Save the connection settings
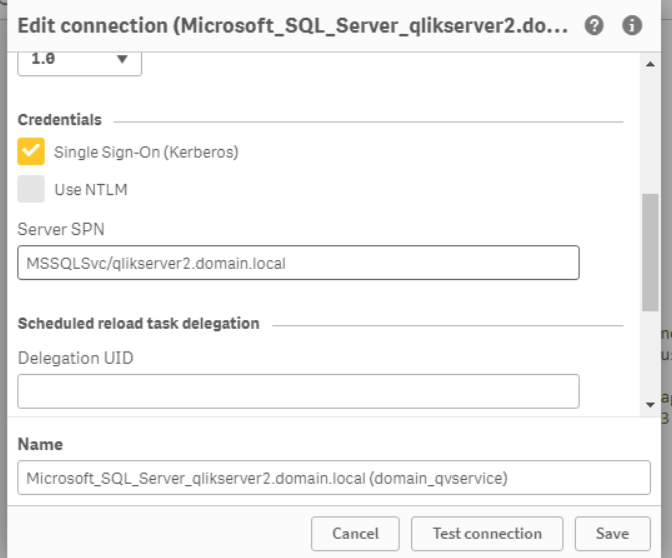Viewport: 672px width, 558px height. pos(612,534)
